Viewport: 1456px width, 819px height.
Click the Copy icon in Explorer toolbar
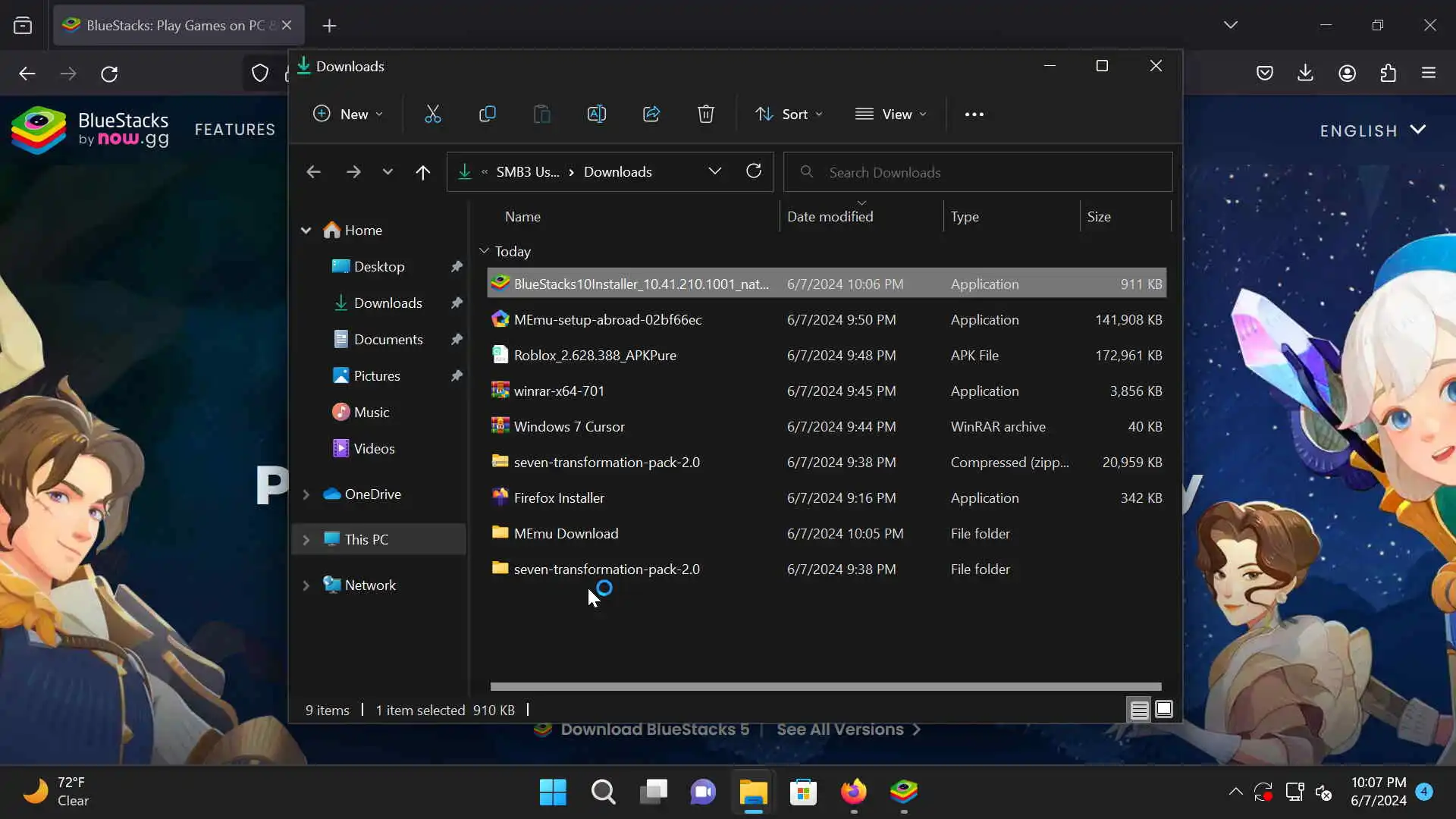[488, 114]
